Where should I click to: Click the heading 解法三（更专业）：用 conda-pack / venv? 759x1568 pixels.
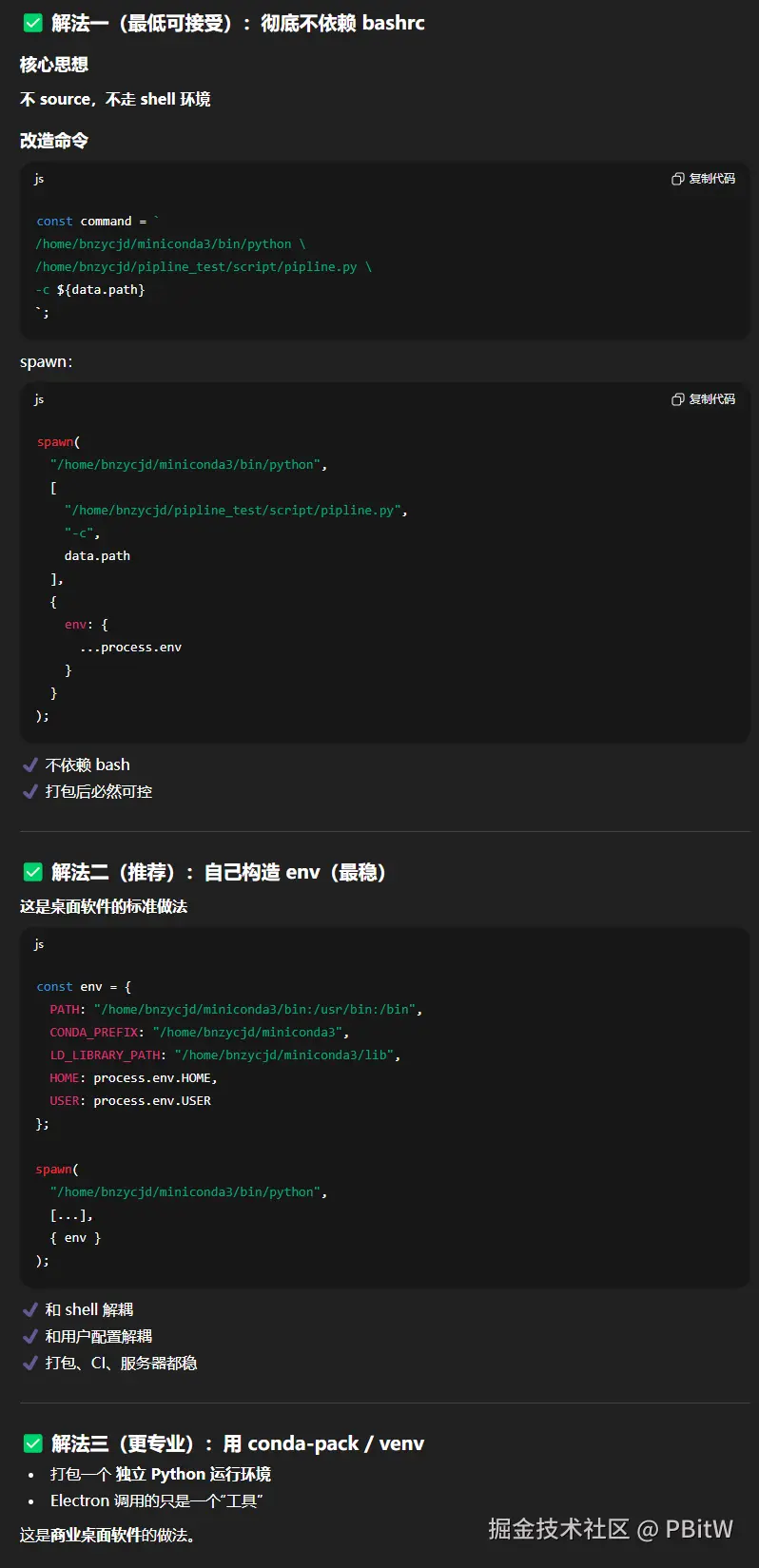(238, 1443)
